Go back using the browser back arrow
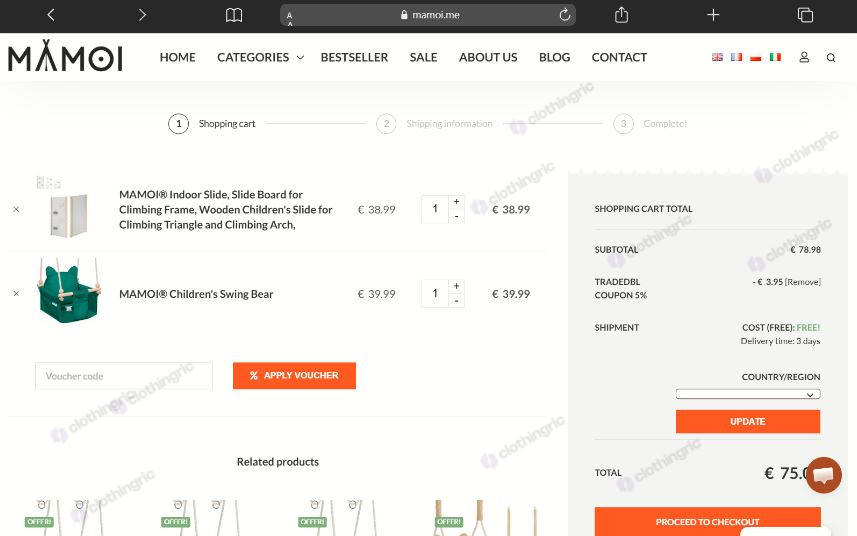The height and width of the screenshot is (536, 857). click(51, 15)
